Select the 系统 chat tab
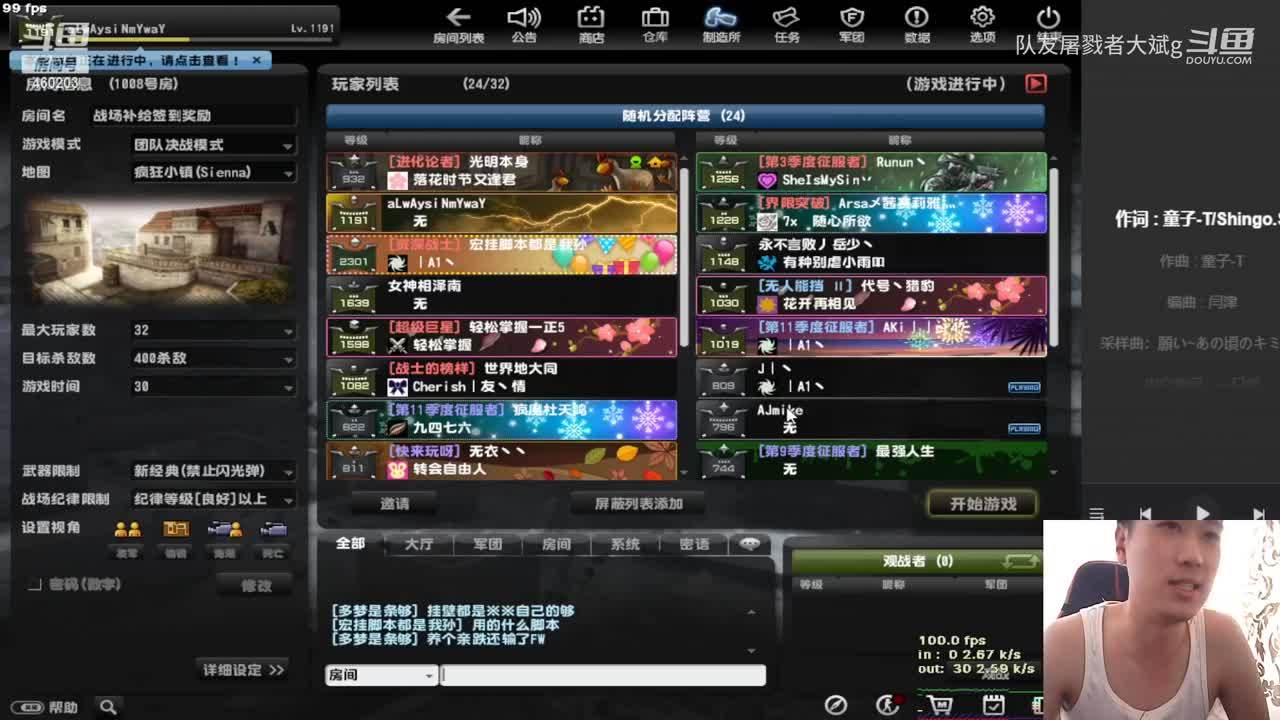Screen dimensions: 1280x720 [625, 544]
